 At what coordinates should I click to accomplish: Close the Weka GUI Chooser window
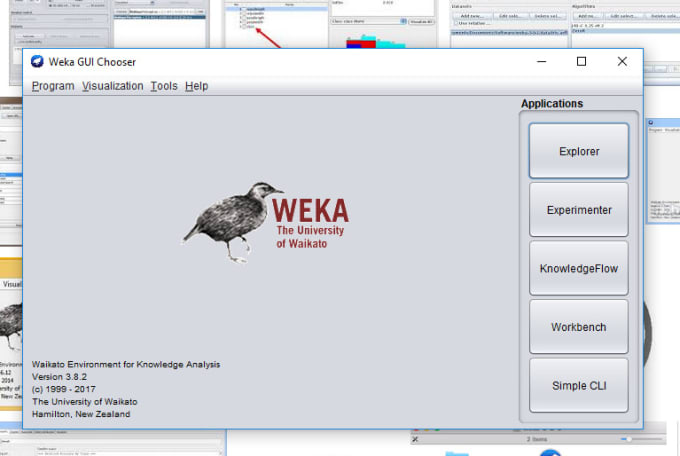[x=622, y=62]
